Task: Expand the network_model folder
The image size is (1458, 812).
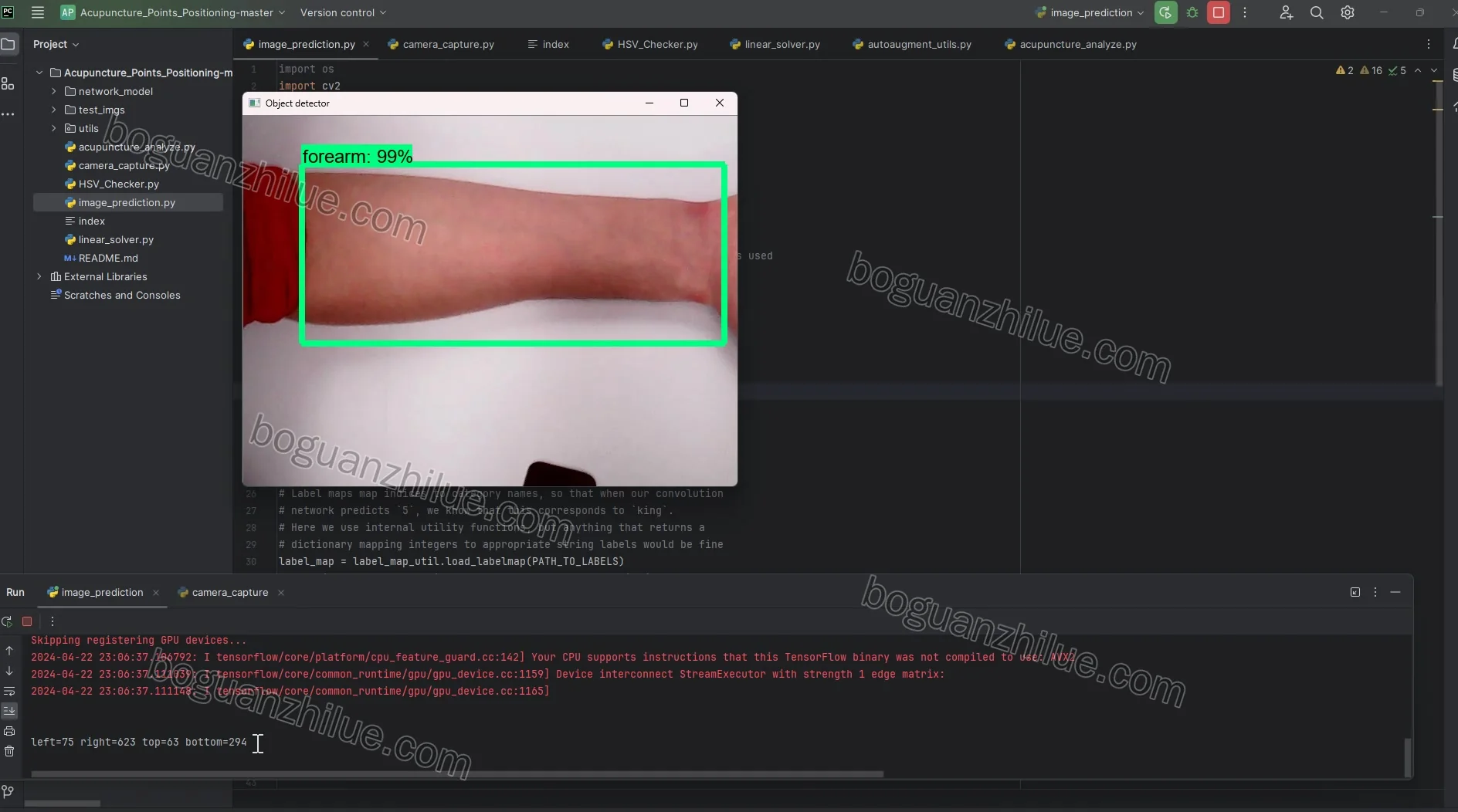Action: [54, 91]
